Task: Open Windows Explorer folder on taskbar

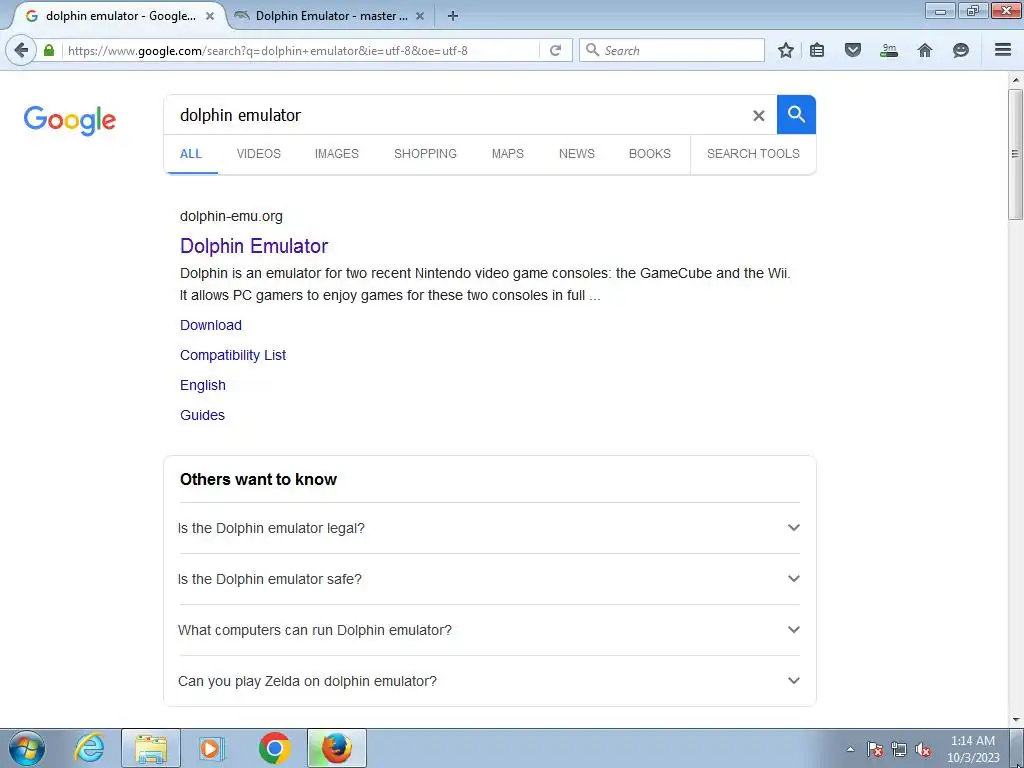Action: tap(151, 748)
